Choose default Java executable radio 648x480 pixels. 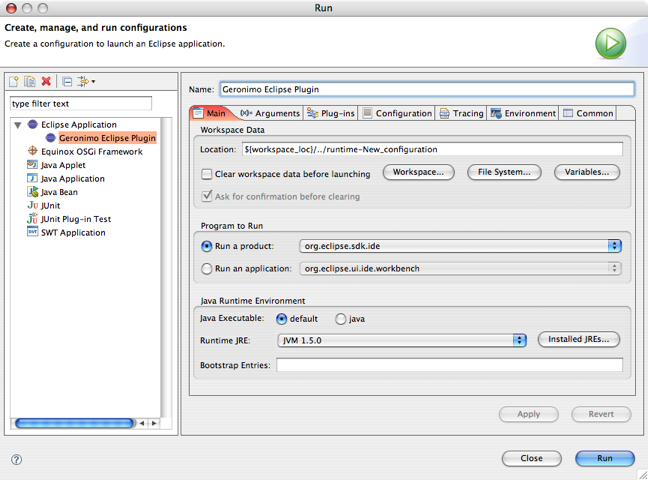[281, 319]
